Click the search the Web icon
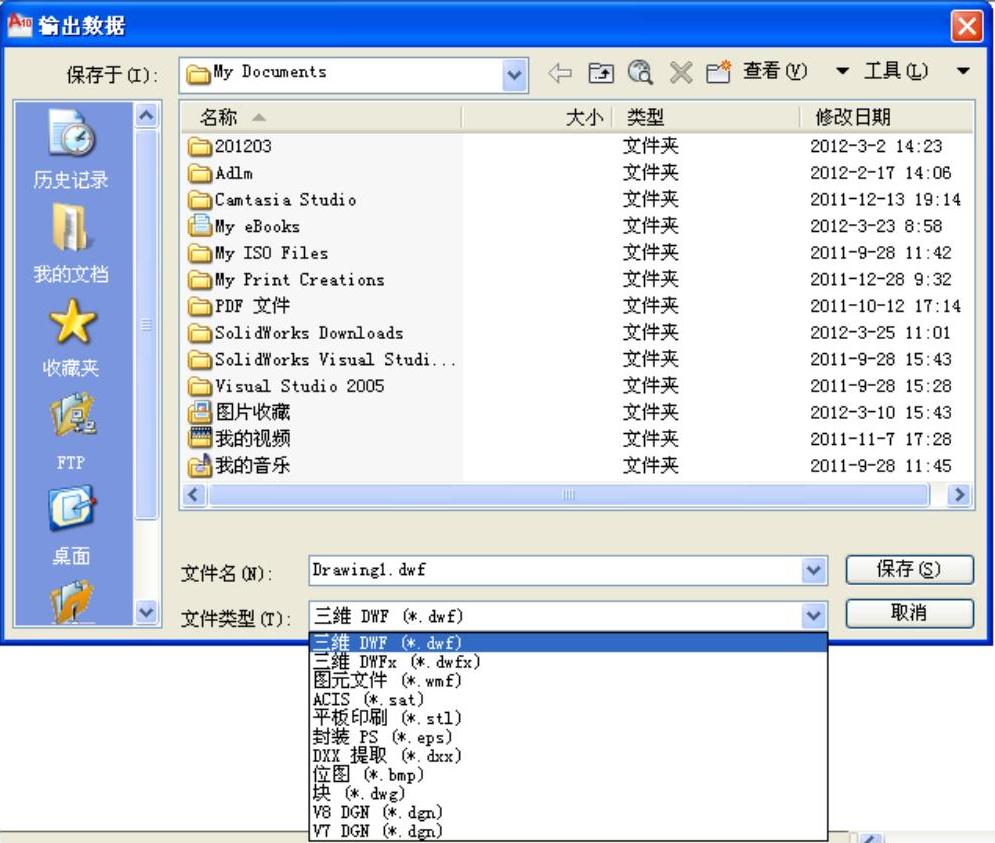995x843 pixels. (x=639, y=72)
